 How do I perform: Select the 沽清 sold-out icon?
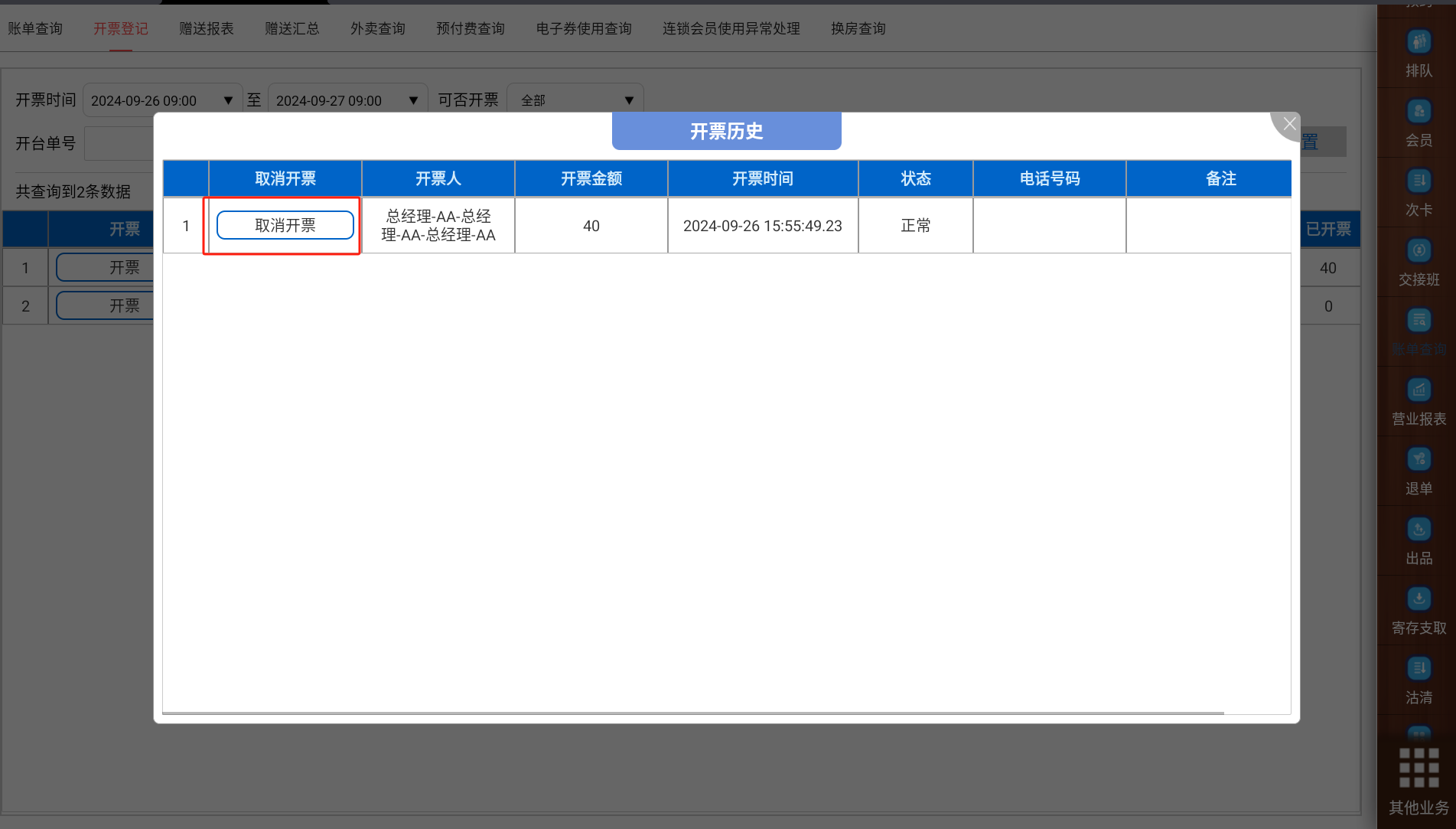(1419, 669)
